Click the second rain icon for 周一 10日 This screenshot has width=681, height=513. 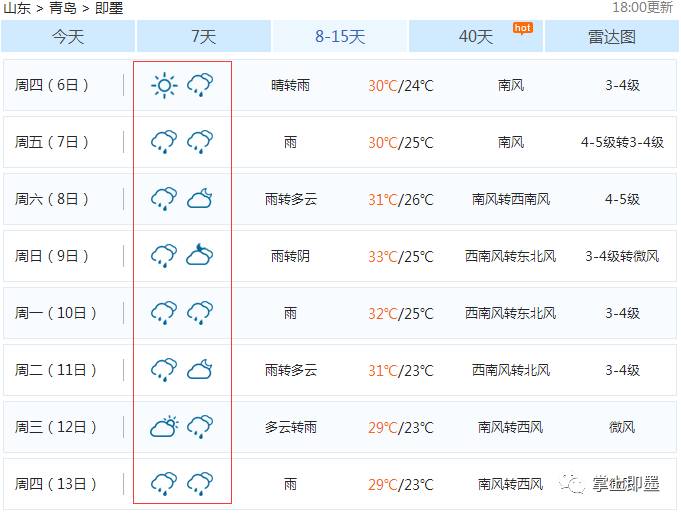(x=200, y=313)
